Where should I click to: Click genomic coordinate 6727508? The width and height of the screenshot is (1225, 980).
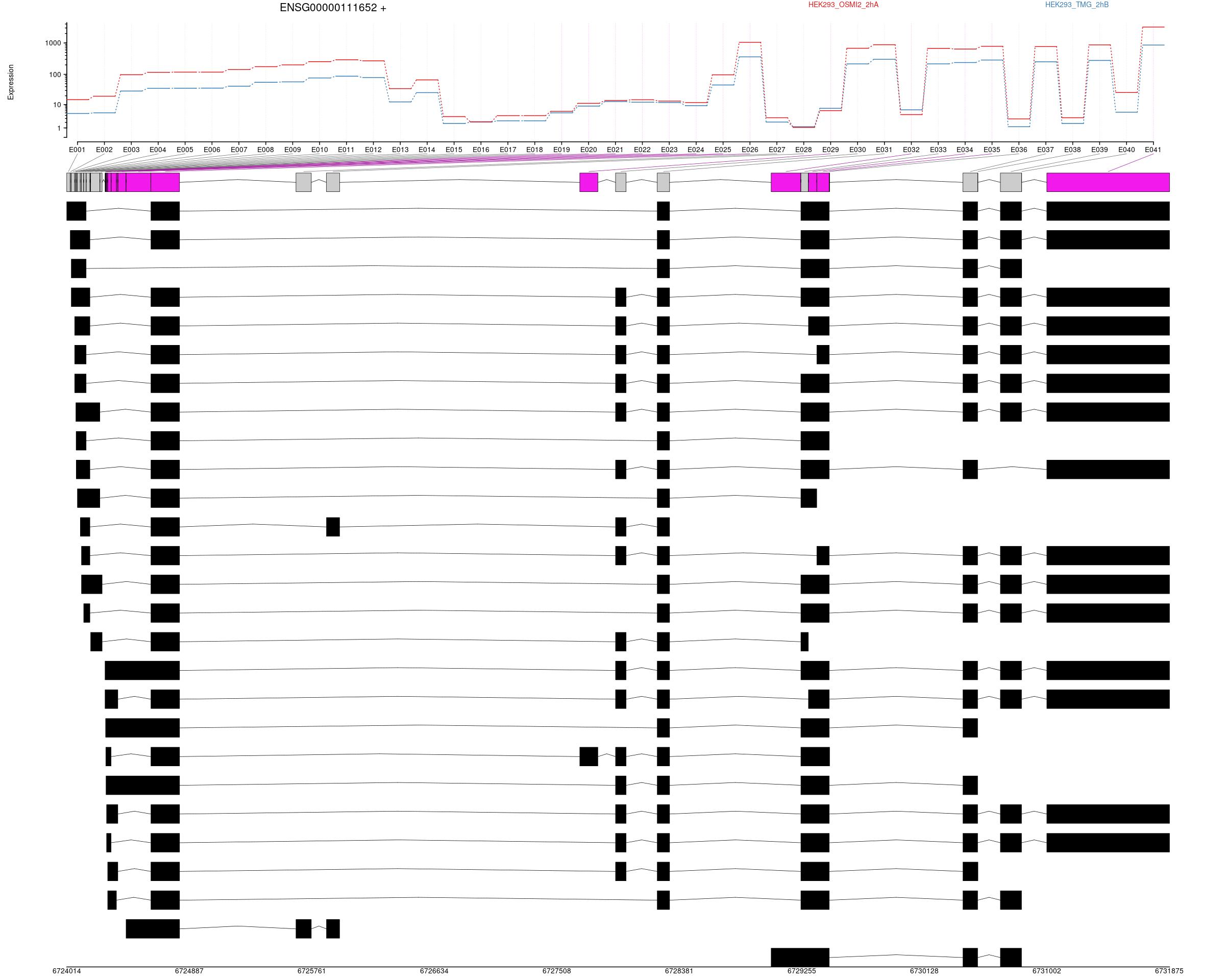pyautogui.click(x=557, y=971)
